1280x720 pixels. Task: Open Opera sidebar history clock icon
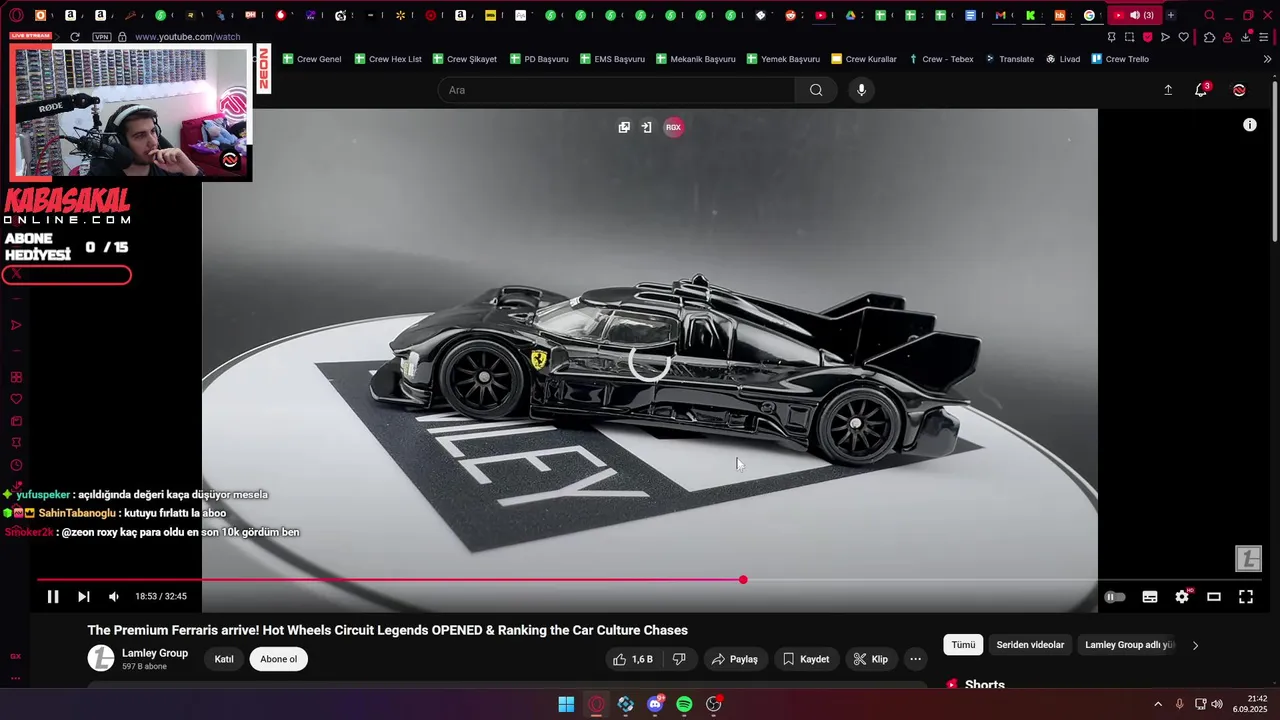click(x=16, y=465)
